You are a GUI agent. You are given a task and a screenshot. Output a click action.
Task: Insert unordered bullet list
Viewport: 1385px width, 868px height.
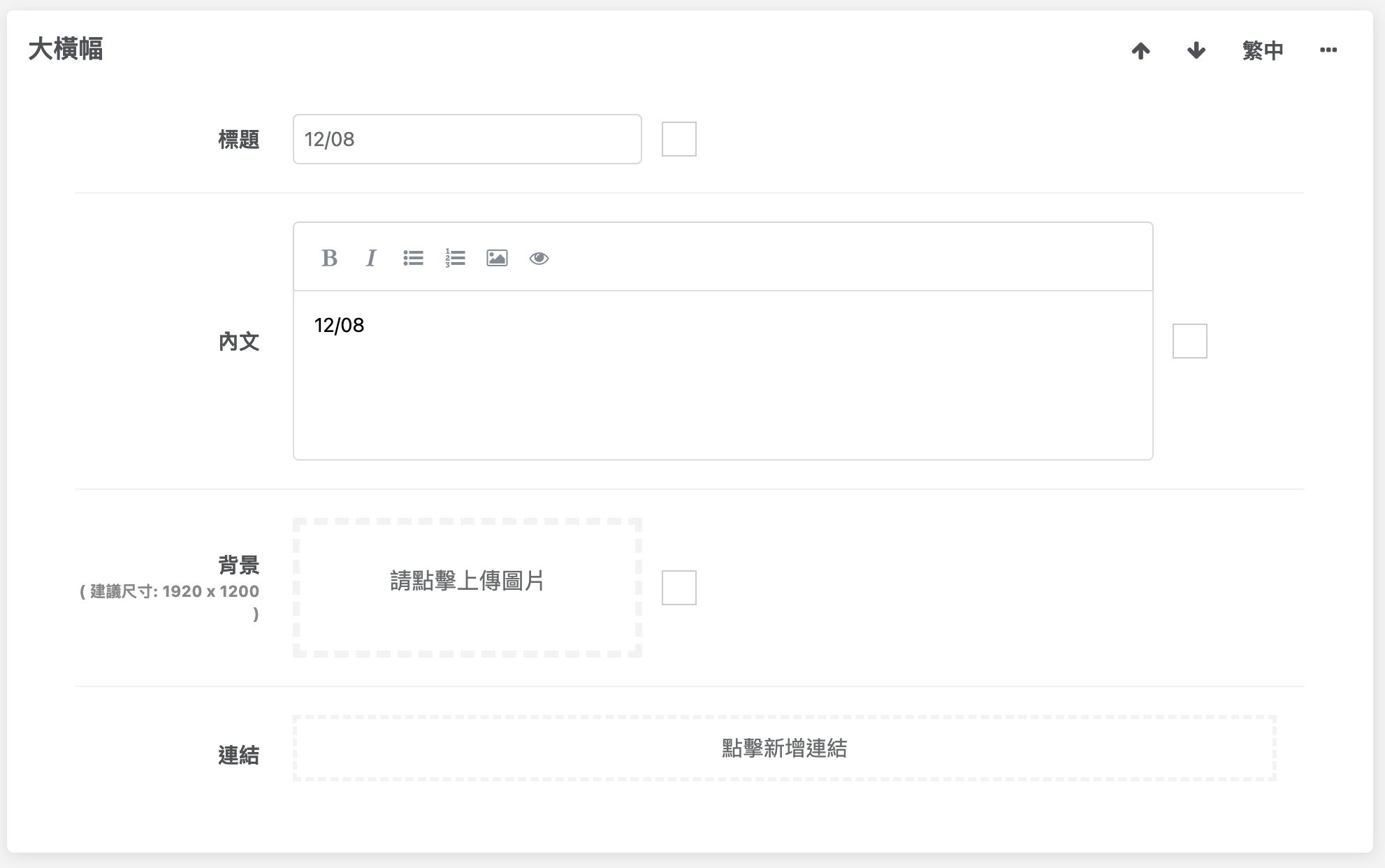(x=413, y=258)
